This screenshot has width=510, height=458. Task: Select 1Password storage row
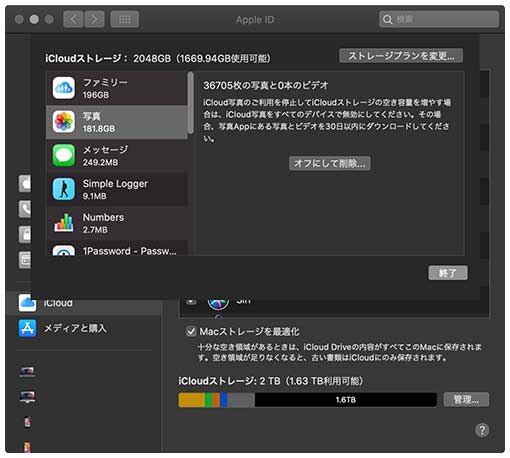click(x=117, y=248)
